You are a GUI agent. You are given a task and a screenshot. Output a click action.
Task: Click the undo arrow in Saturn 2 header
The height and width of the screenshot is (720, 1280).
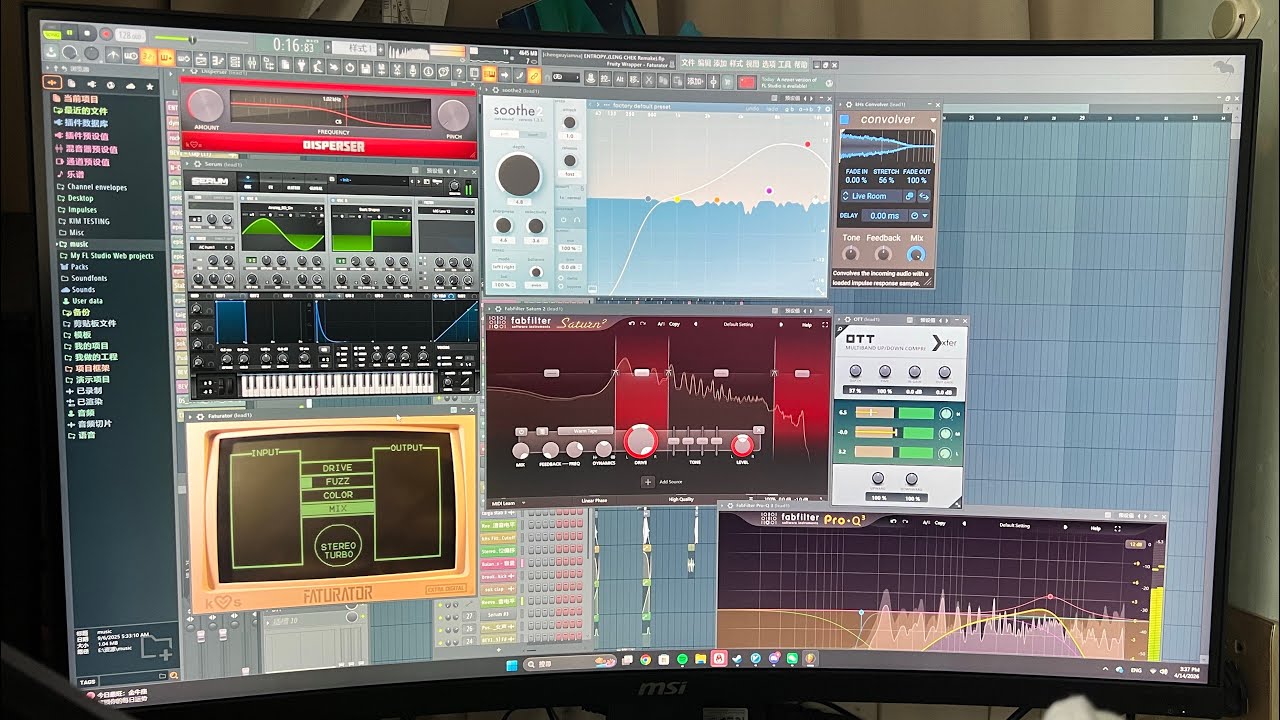tap(632, 324)
